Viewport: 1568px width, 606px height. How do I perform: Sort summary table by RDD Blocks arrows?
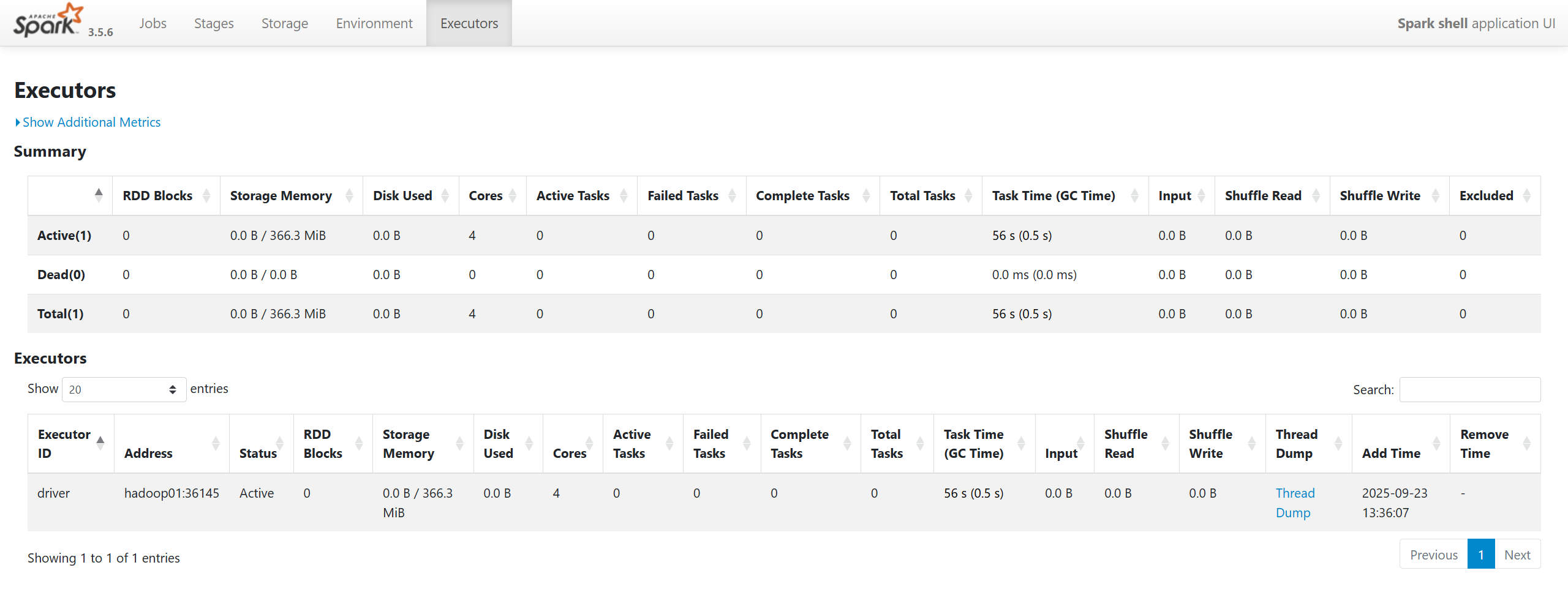[206, 196]
